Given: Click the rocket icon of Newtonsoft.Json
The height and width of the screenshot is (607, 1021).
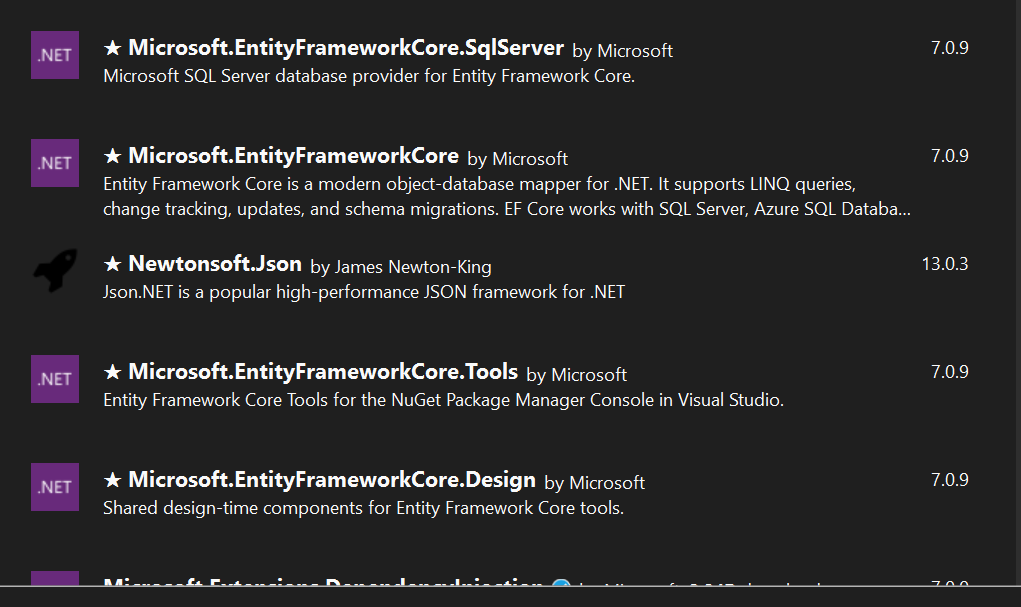Looking at the screenshot, I should coord(55,270).
